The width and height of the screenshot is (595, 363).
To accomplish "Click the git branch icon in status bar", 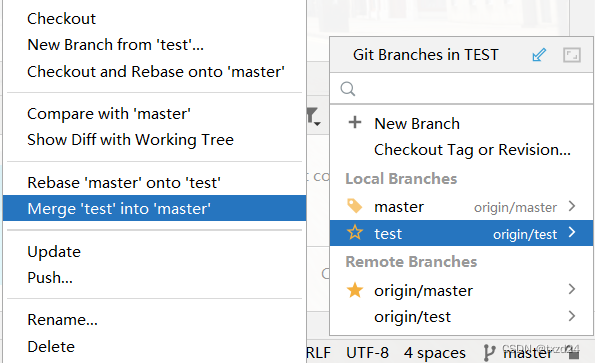I will click(x=489, y=352).
